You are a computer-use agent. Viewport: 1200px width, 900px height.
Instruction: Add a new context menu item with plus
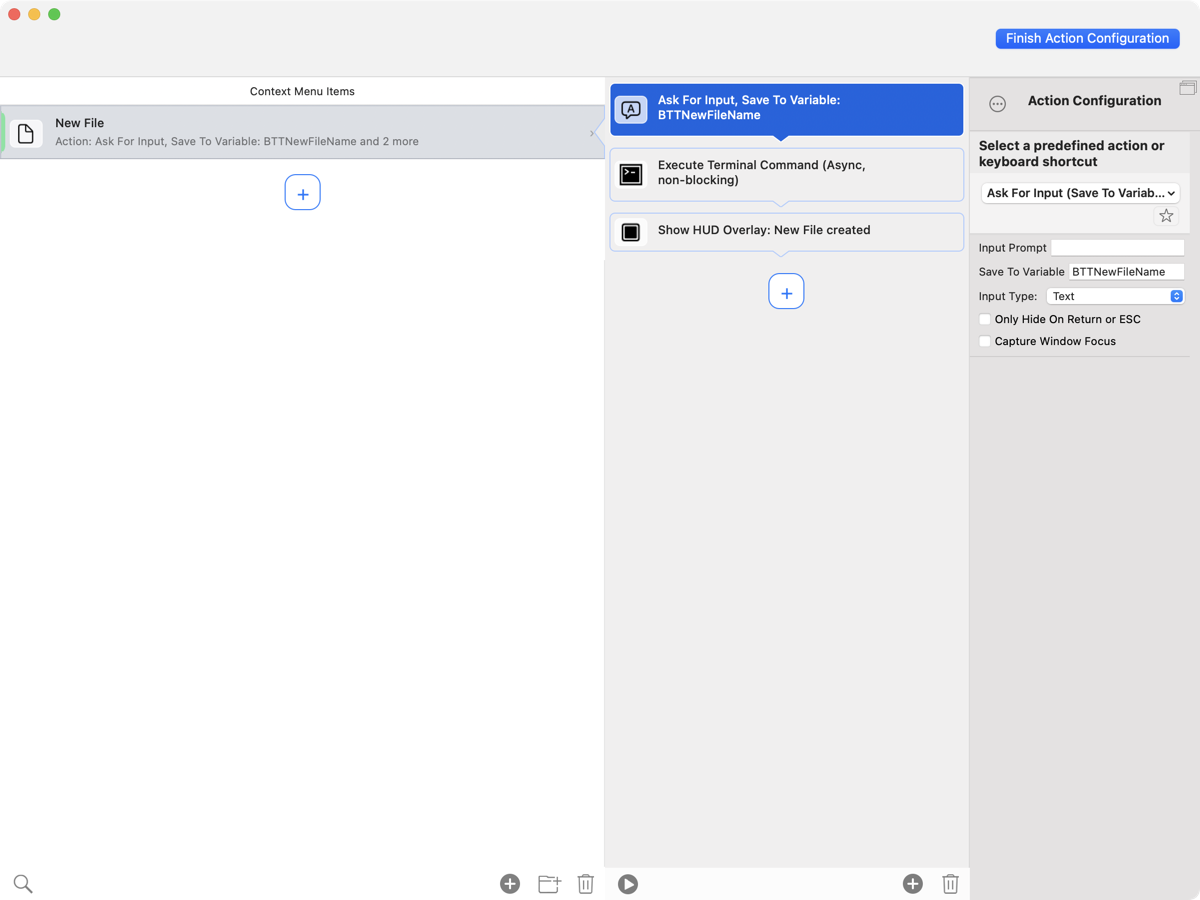point(302,192)
